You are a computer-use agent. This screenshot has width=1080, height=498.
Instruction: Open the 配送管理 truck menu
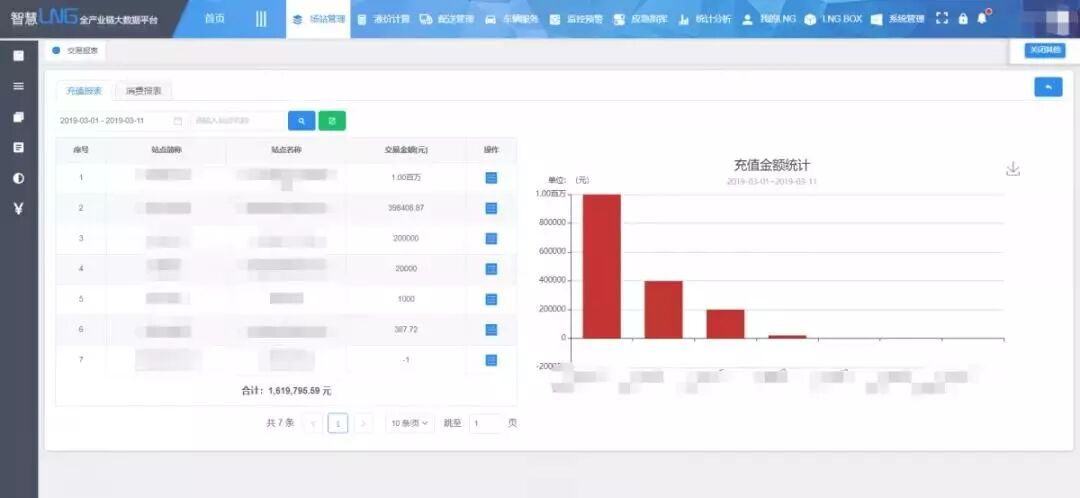[446, 19]
